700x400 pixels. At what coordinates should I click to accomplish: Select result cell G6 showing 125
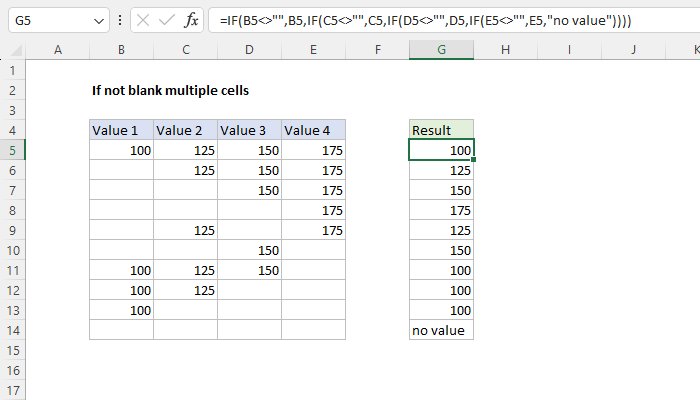point(442,171)
